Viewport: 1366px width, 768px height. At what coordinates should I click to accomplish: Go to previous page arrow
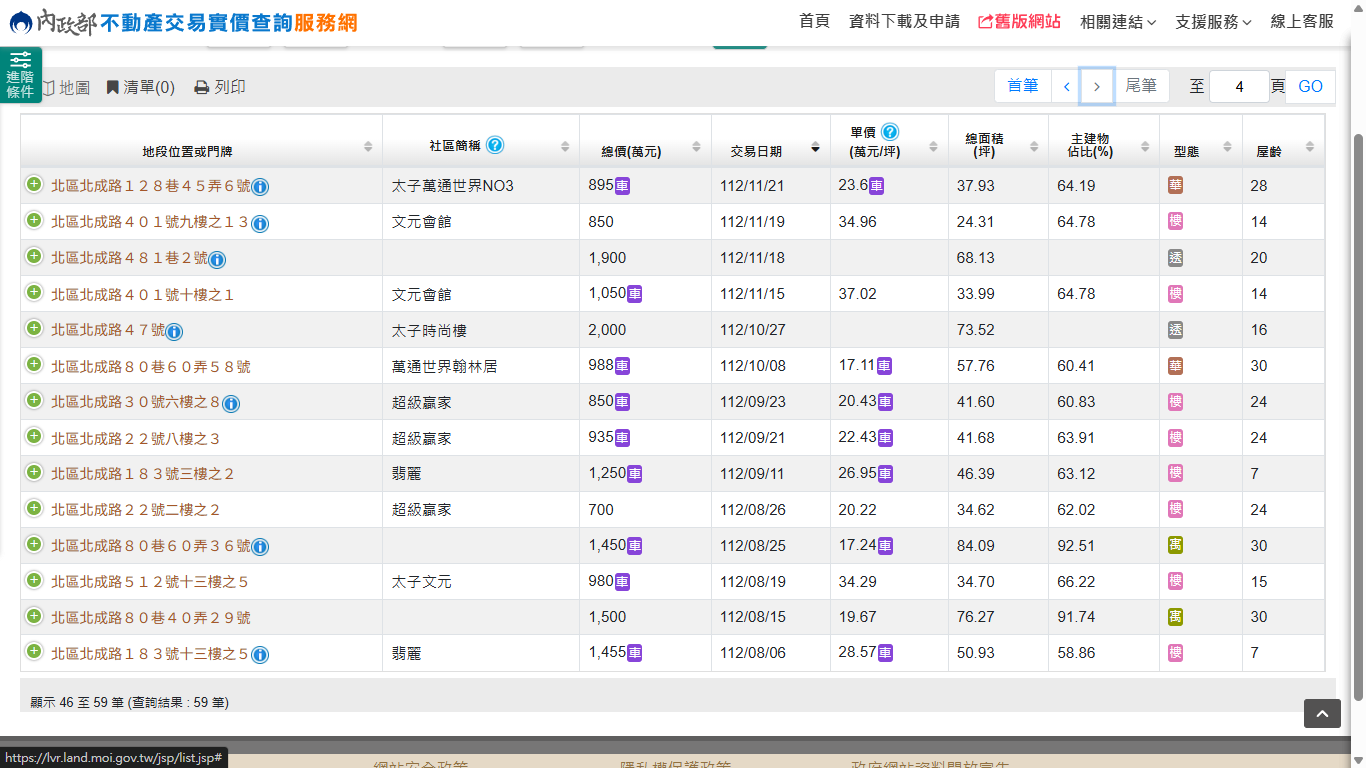coord(1067,86)
